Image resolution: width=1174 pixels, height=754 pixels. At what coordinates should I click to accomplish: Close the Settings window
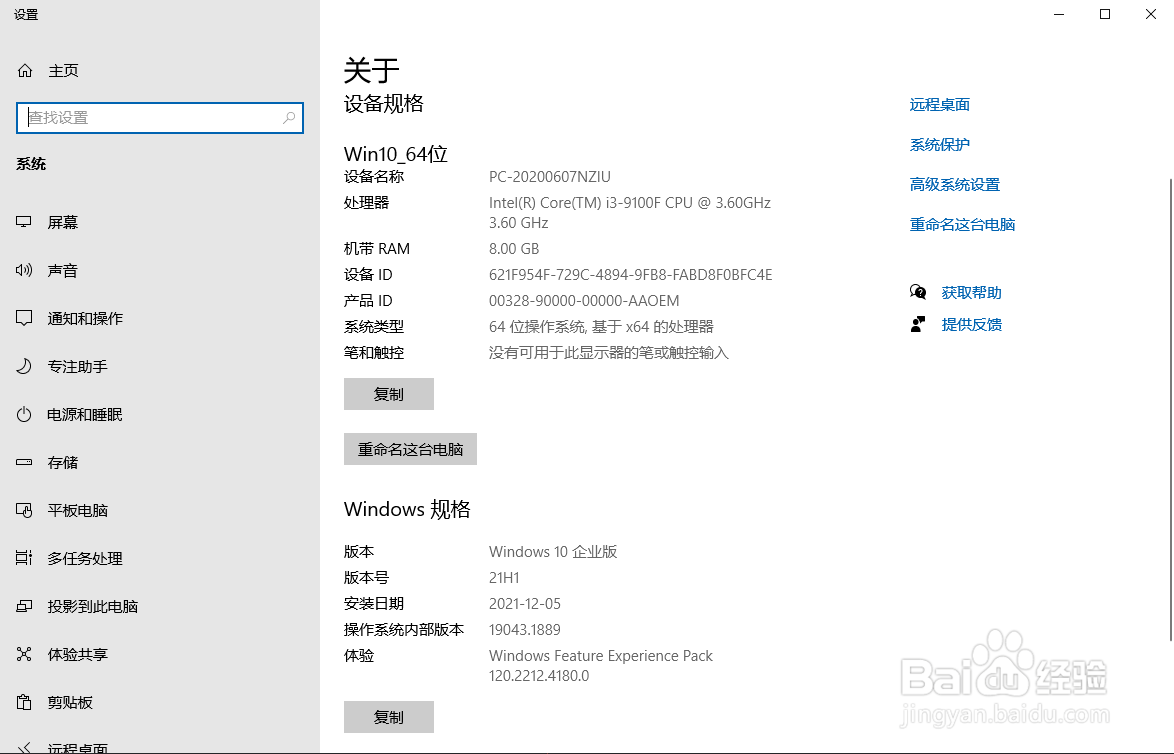coord(1151,14)
